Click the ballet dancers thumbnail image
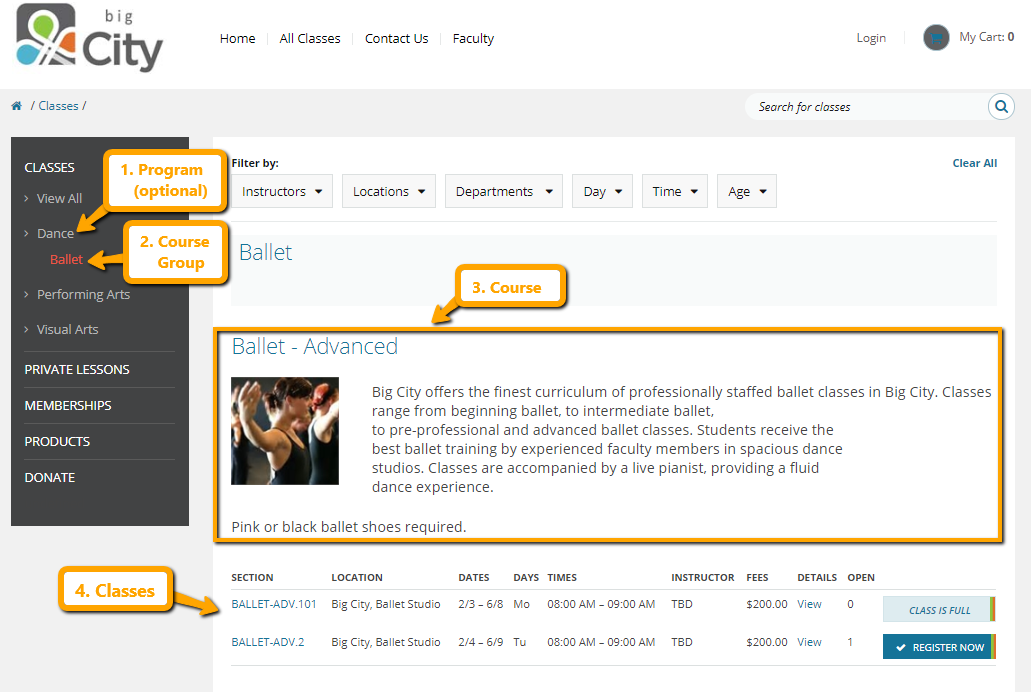Image resolution: width=1031 pixels, height=692 pixels. tap(285, 431)
